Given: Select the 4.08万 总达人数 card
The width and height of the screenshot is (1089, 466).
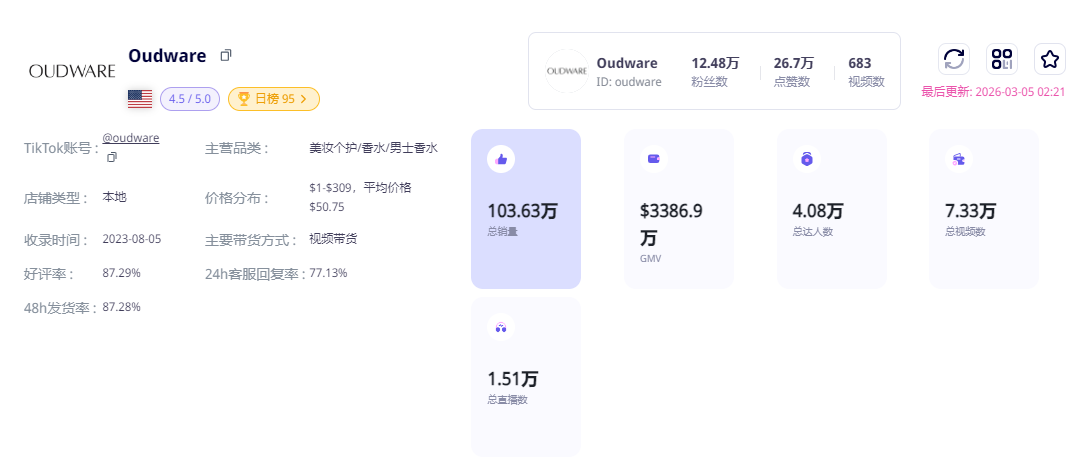Looking at the screenshot, I should (831, 209).
